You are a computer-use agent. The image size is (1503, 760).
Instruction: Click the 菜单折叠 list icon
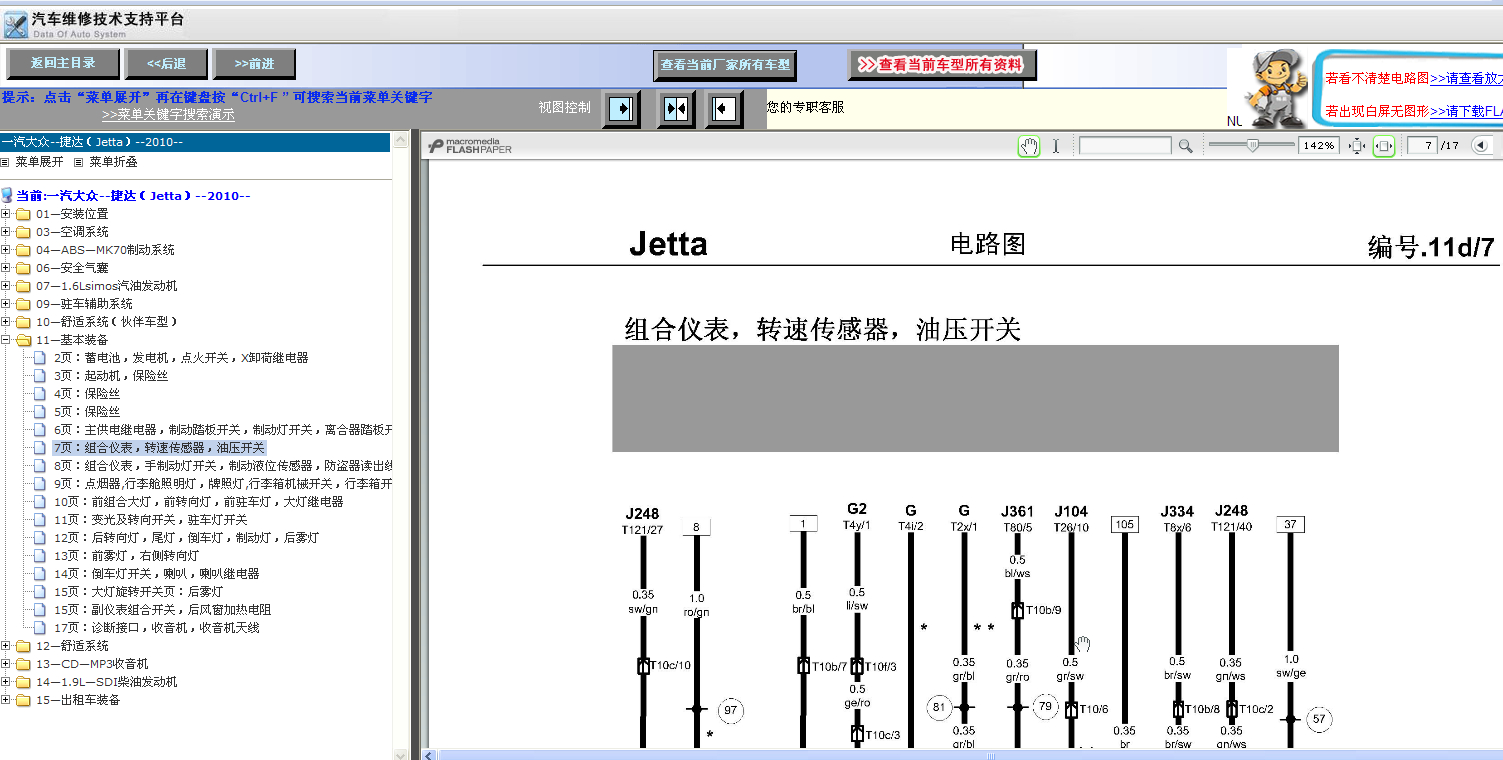coord(79,161)
